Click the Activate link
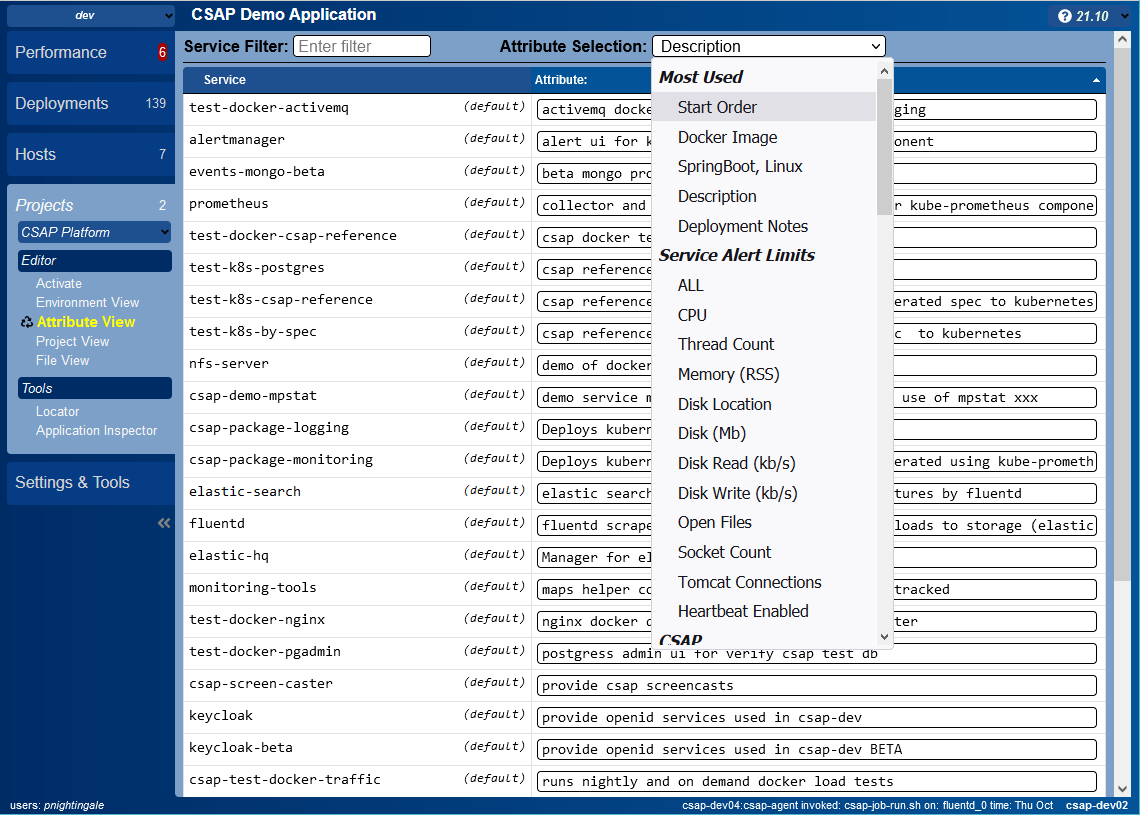Image resolution: width=1141 pixels, height=815 pixels. click(x=59, y=284)
